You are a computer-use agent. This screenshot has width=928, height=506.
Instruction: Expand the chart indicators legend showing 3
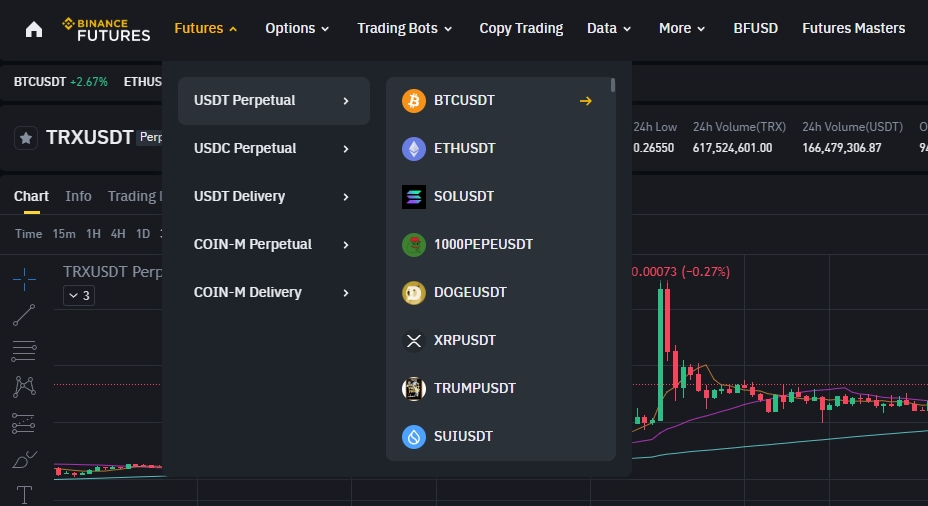79,295
